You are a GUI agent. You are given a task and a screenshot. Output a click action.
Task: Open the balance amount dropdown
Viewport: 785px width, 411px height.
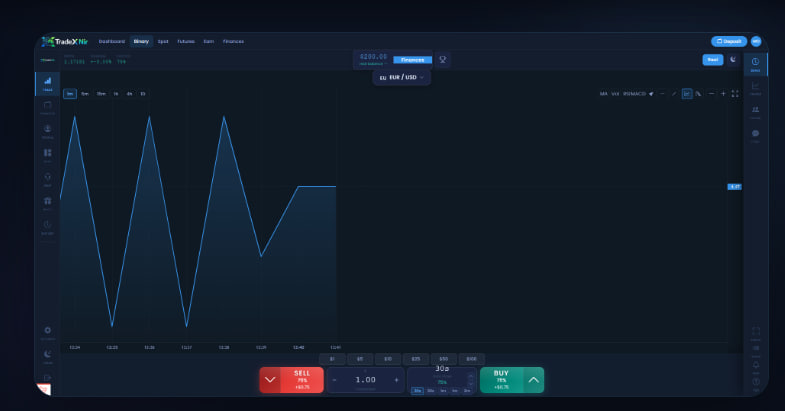(373, 59)
